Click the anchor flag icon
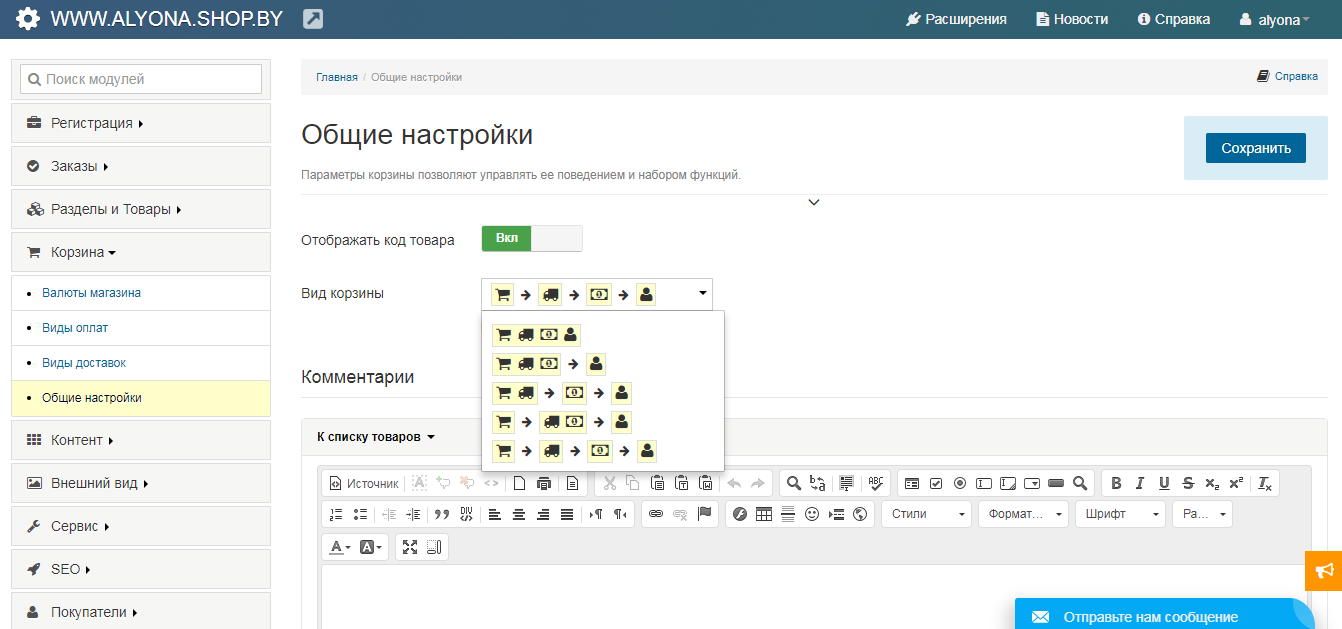This screenshot has width=1342, height=629. 704,514
